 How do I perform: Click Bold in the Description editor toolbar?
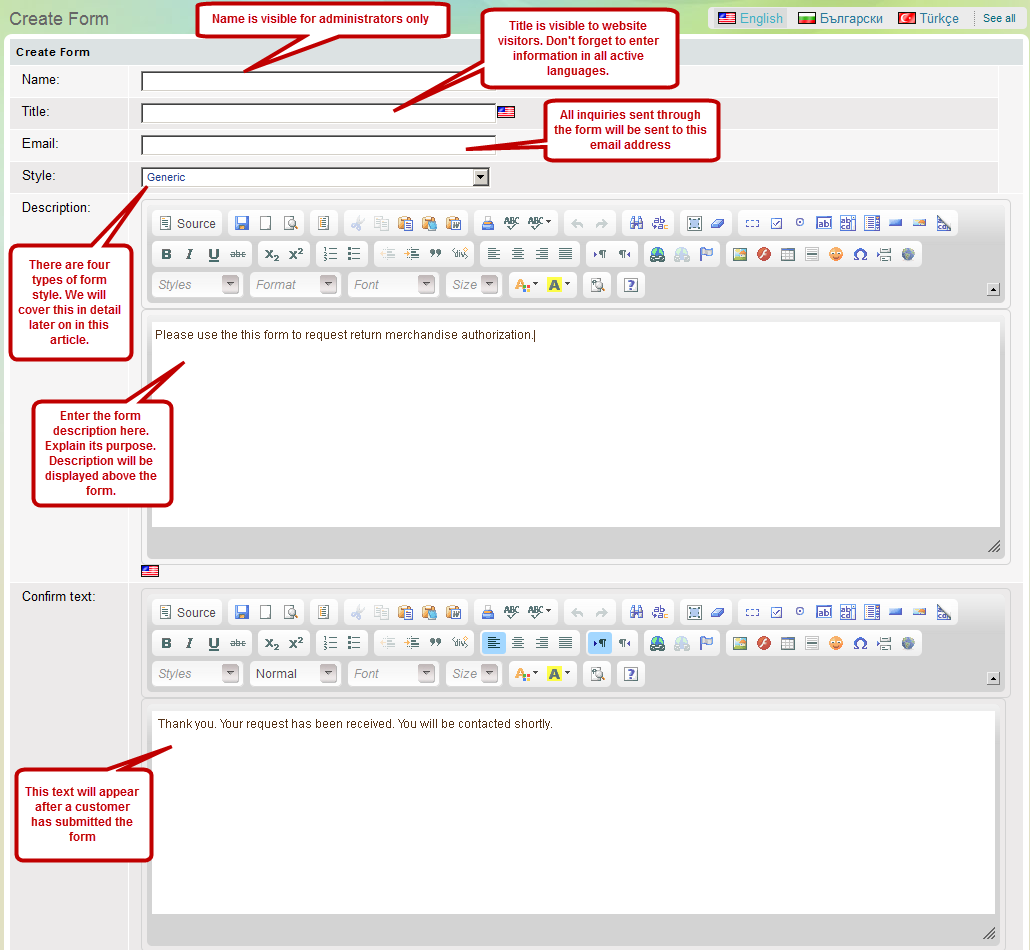[166, 254]
